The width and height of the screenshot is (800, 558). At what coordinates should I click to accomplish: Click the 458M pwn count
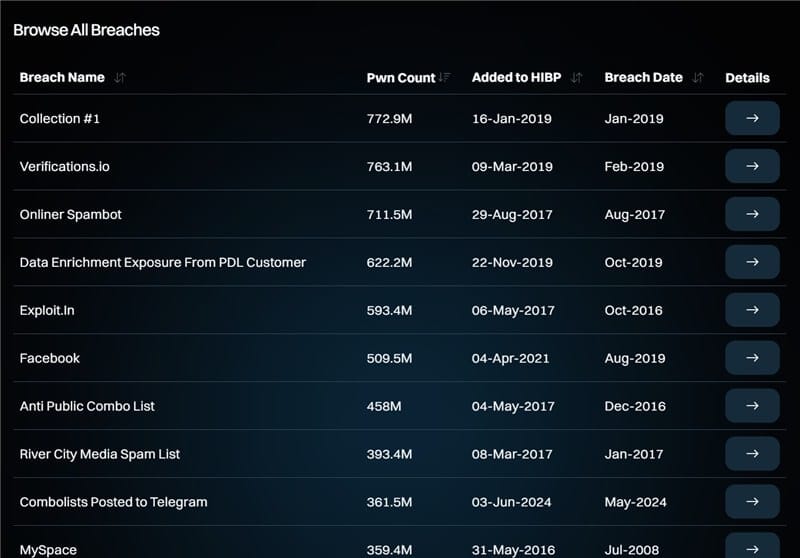[384, 407]
